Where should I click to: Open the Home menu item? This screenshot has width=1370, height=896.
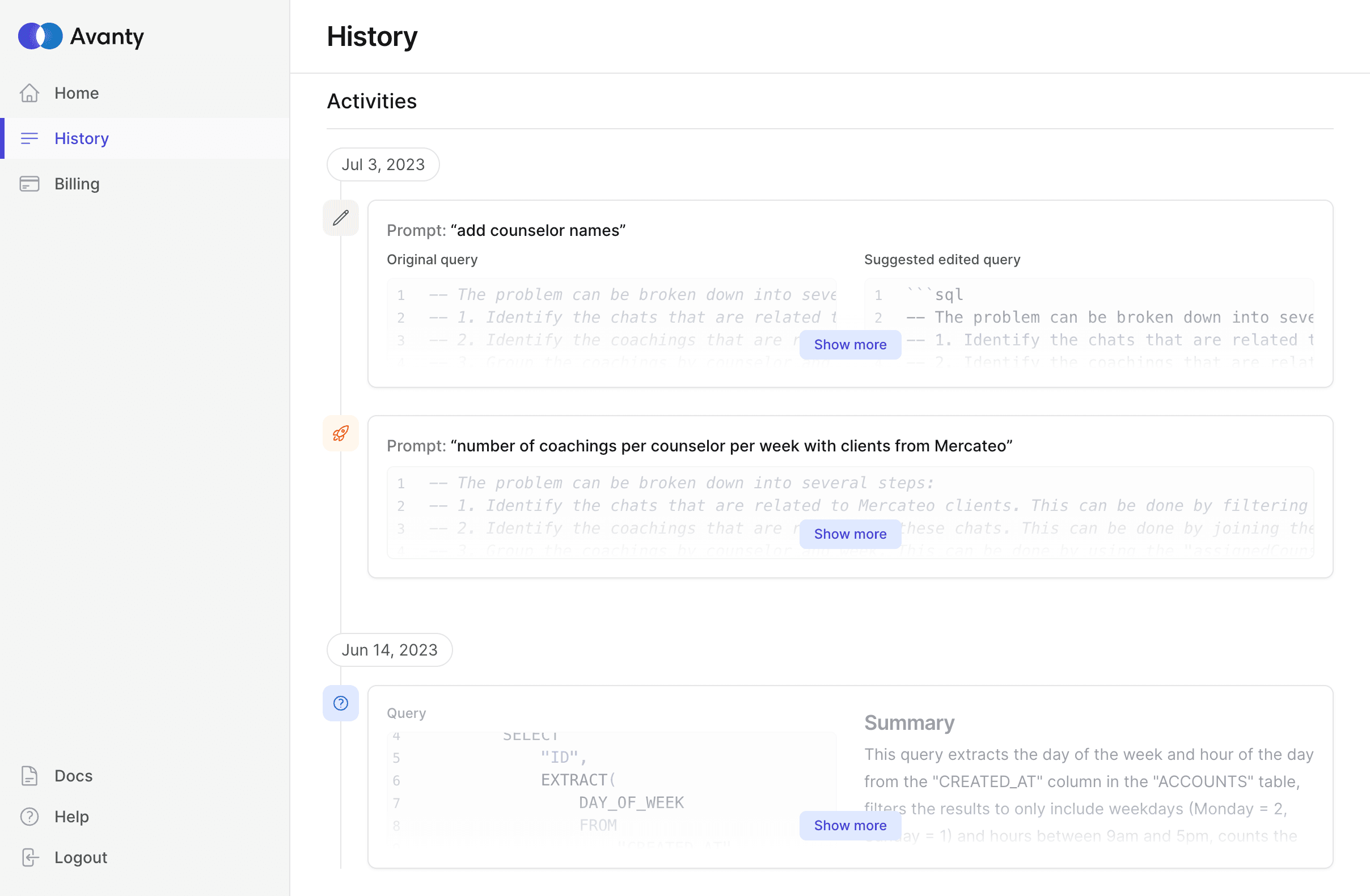pos(145,92)
